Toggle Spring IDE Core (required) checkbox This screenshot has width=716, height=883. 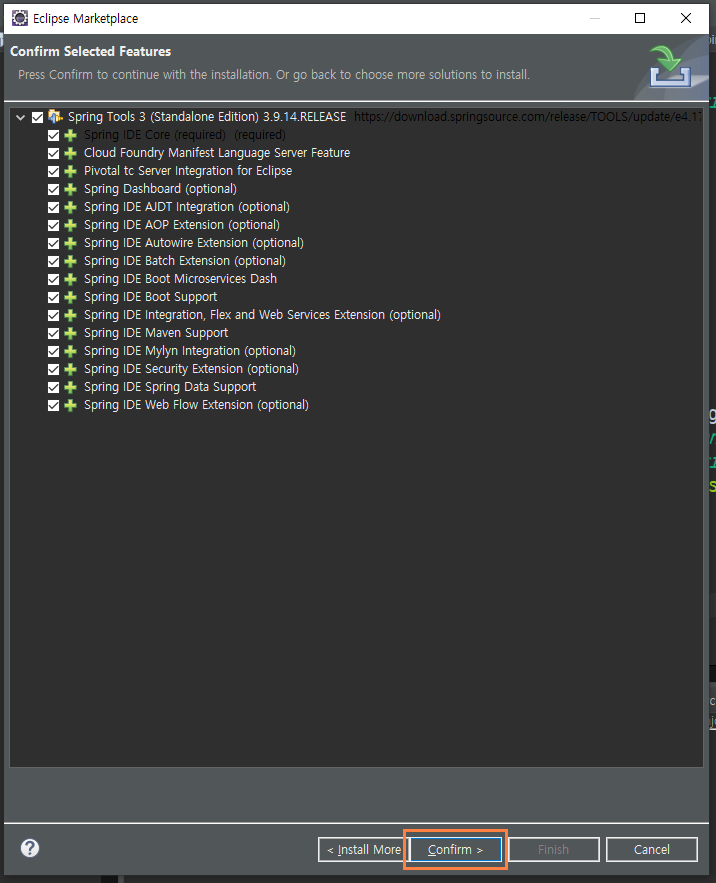click(54, 135)
